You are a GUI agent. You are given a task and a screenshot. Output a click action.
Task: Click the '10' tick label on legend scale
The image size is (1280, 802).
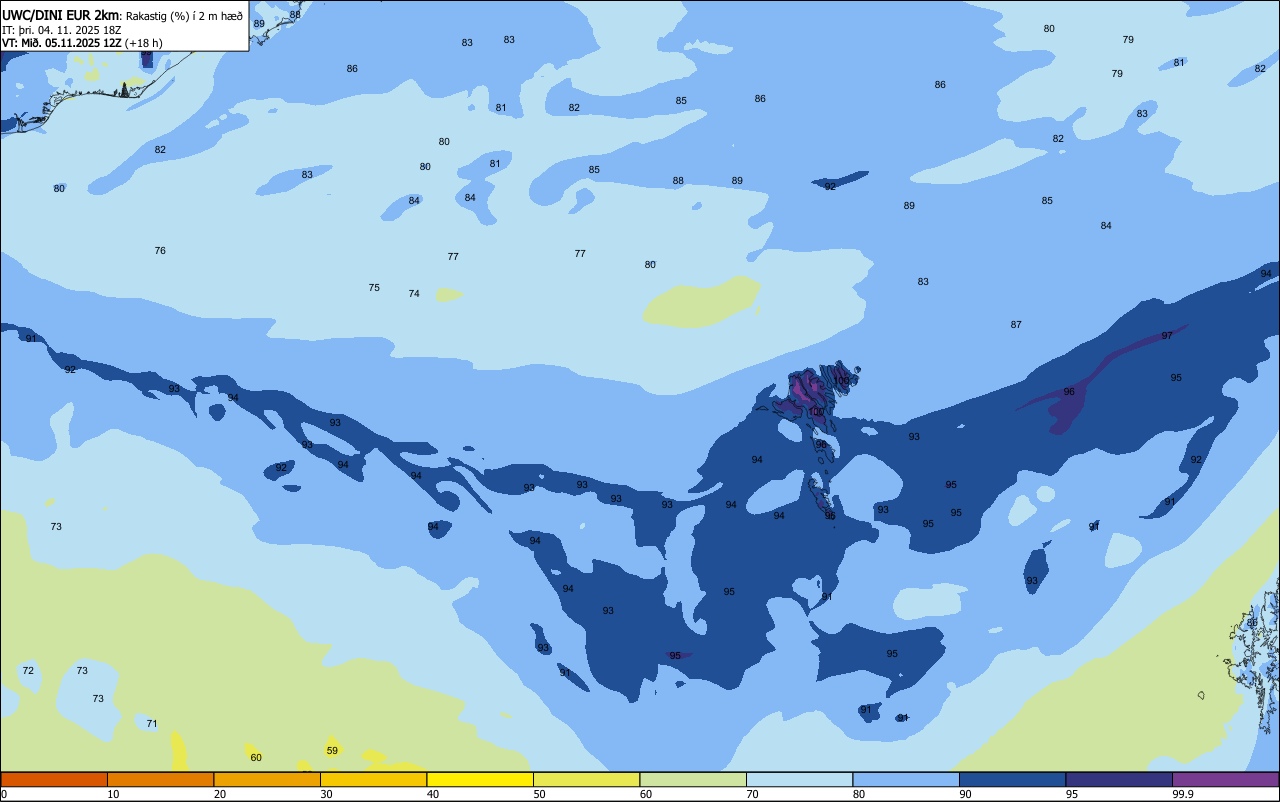114,794
